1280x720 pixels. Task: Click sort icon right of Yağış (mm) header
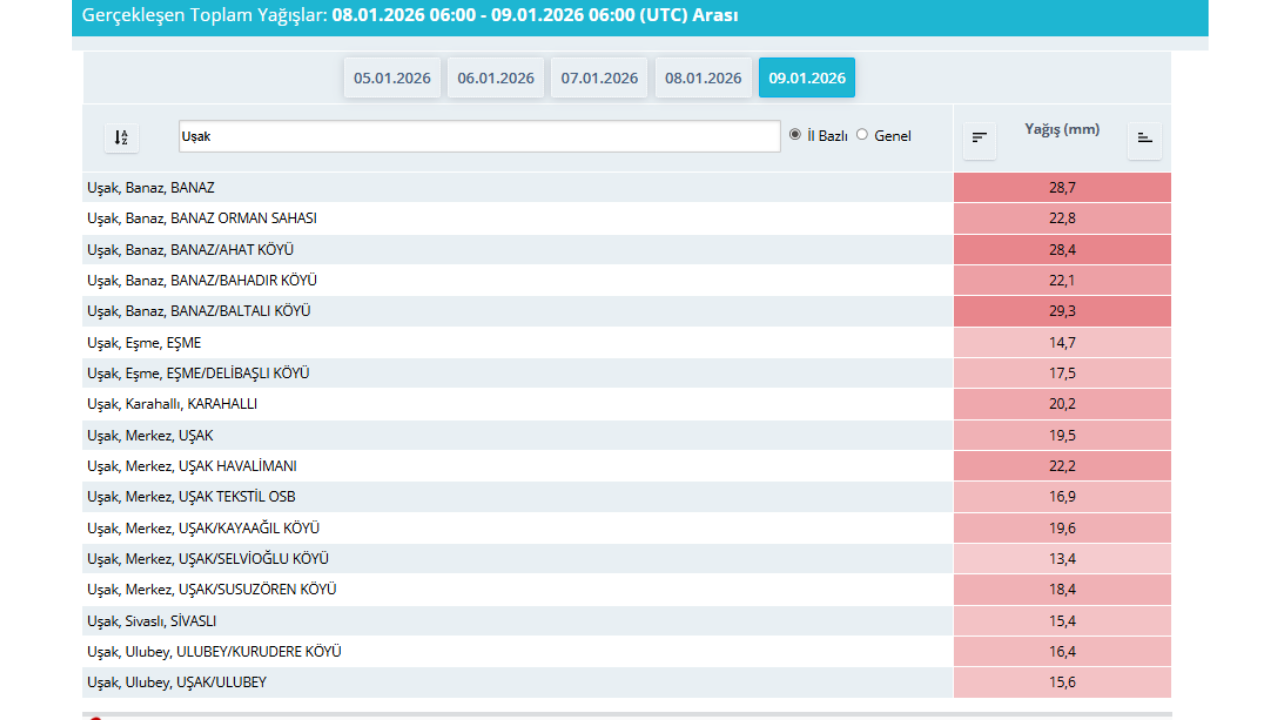1145,138
